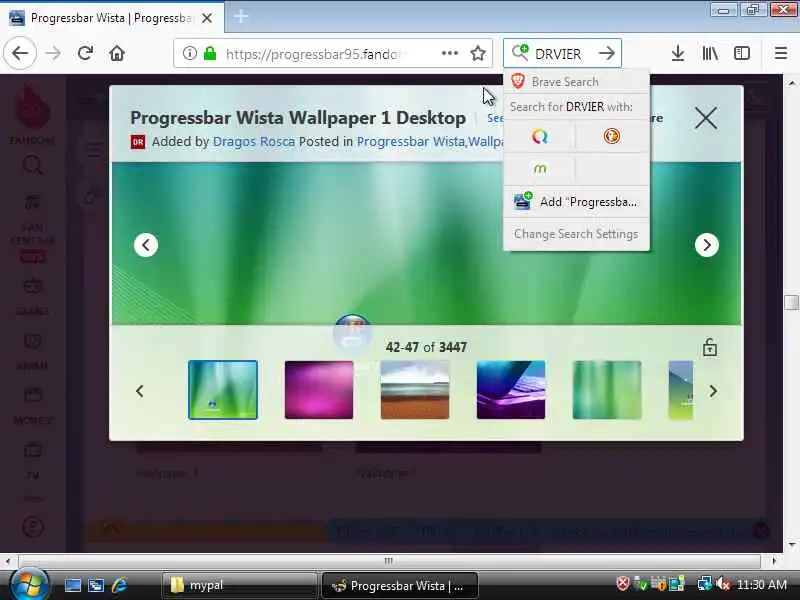Click the 11:30 AM clock
The height and width of the screenshot is (600, 800).
(762, 584)
